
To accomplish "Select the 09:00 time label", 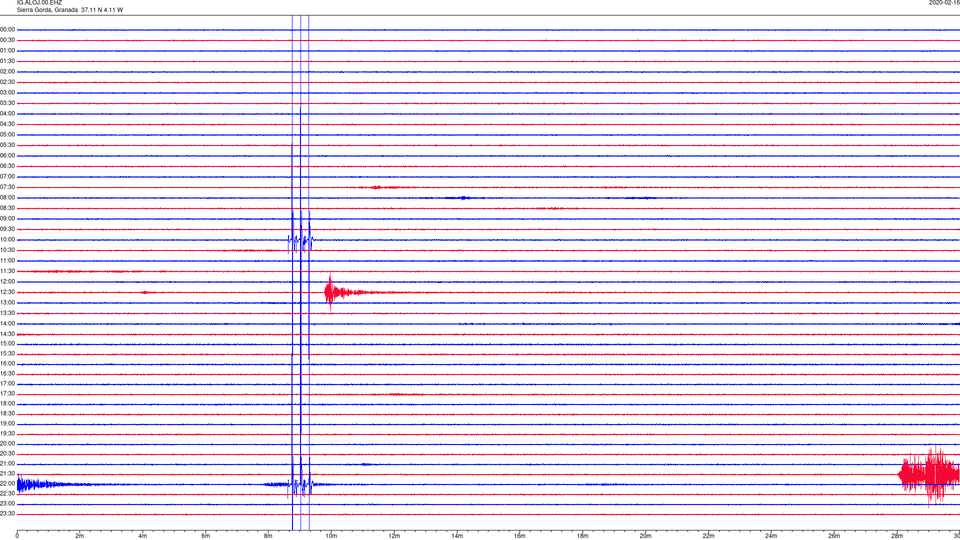I will tap(7, 219).
